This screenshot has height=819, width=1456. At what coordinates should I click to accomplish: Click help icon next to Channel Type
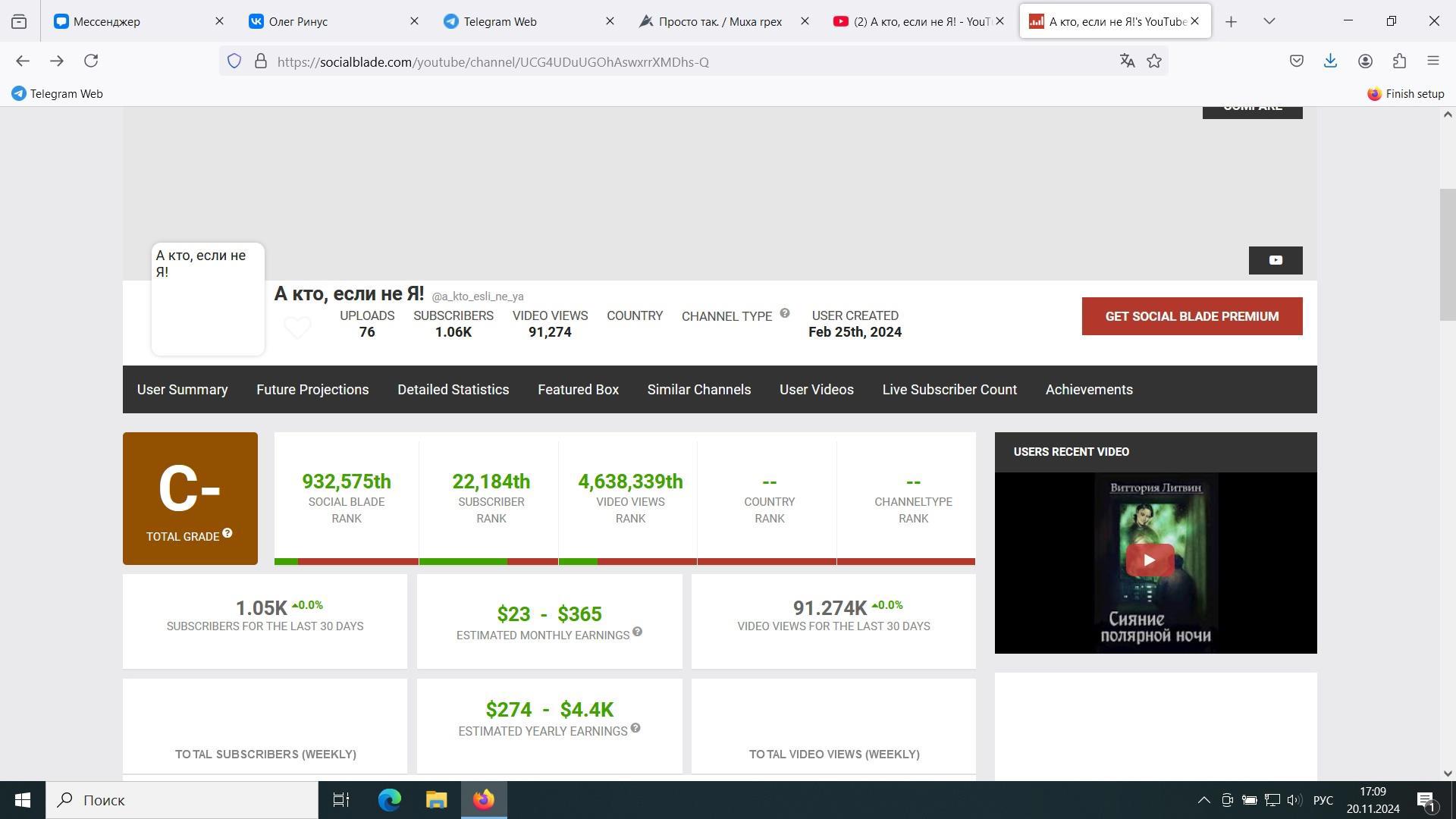pos(784,313)
